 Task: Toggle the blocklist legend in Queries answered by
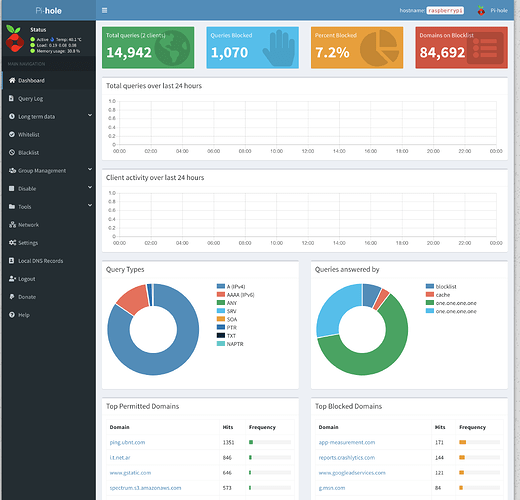(x=441, y=286)
